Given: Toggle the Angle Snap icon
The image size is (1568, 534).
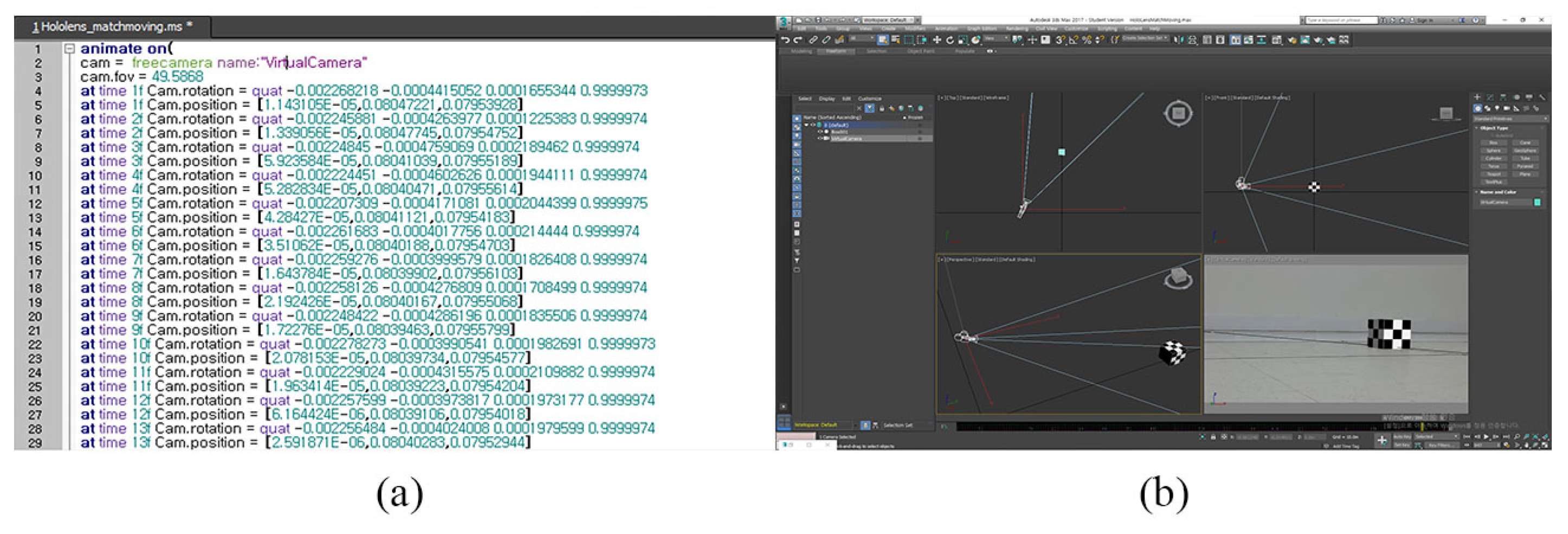Looking at the screenshot, I should click(x=1073, y=40).
